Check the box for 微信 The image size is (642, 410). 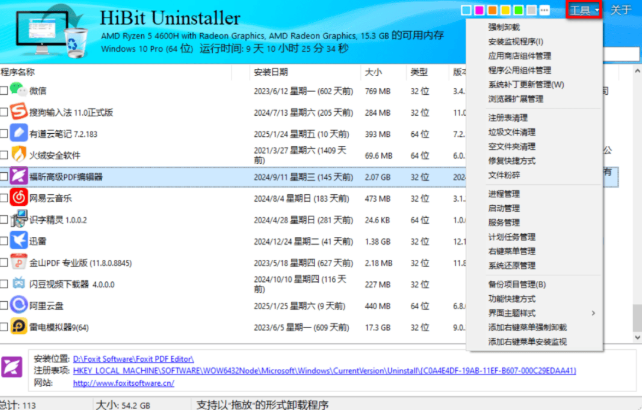5,91
